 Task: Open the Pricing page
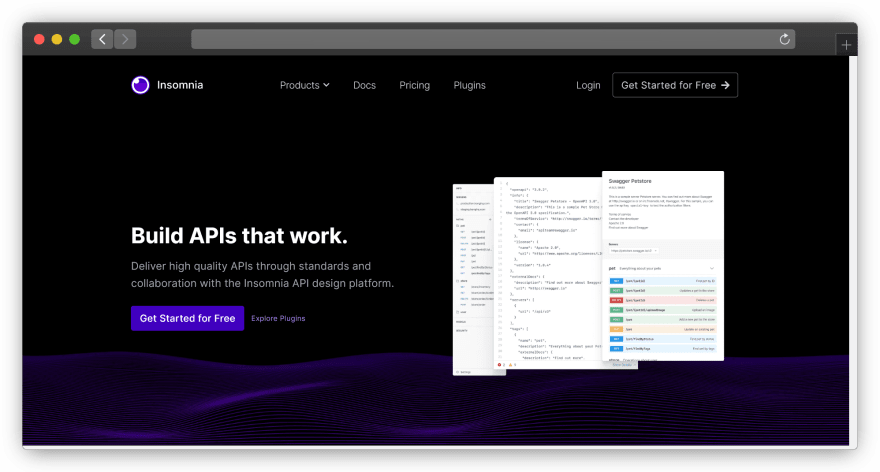414,85
